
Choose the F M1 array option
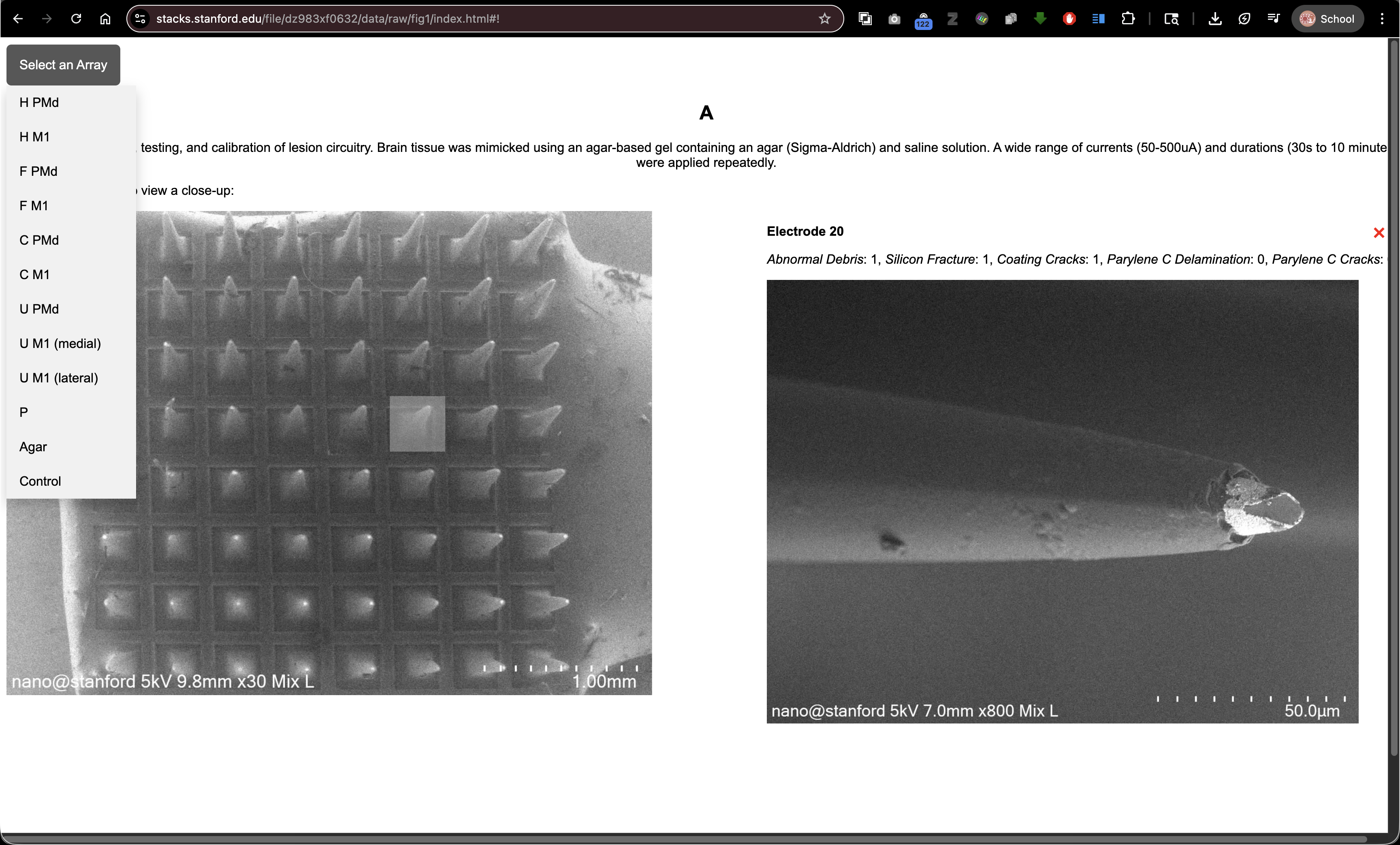34,206
